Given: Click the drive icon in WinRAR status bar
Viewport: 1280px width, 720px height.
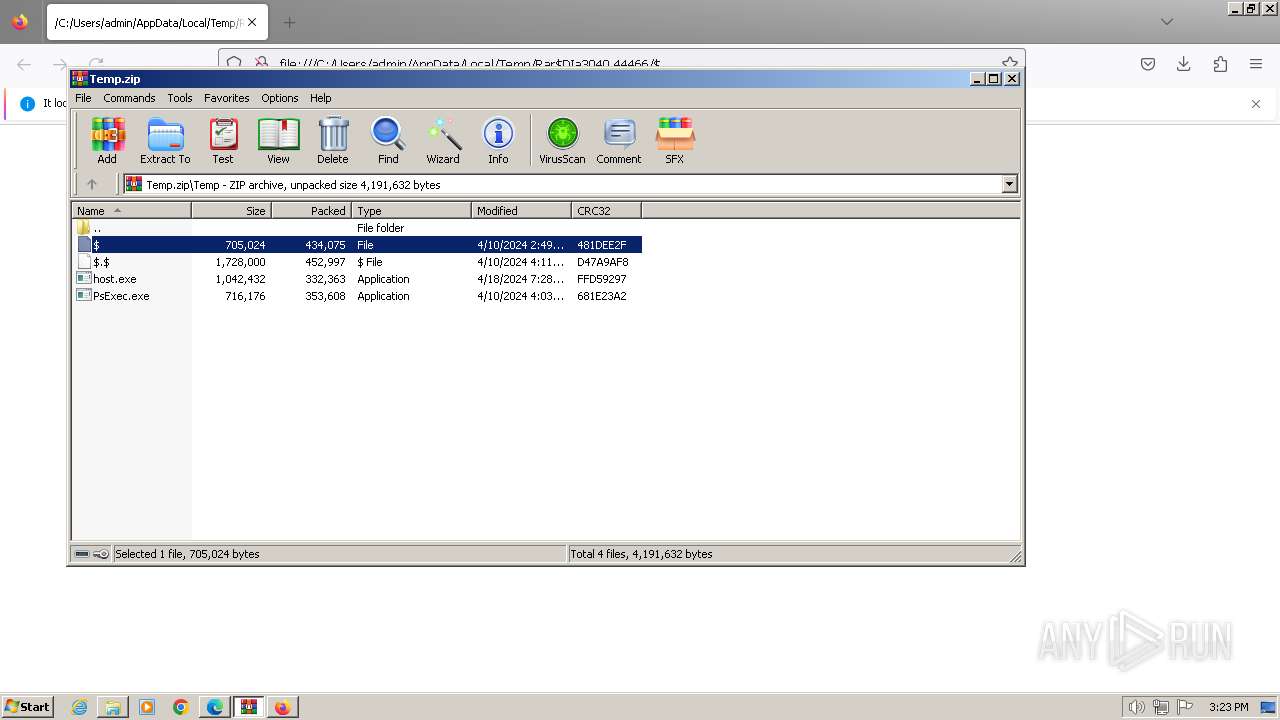Looking at the screenshot, I should (82, 554).
